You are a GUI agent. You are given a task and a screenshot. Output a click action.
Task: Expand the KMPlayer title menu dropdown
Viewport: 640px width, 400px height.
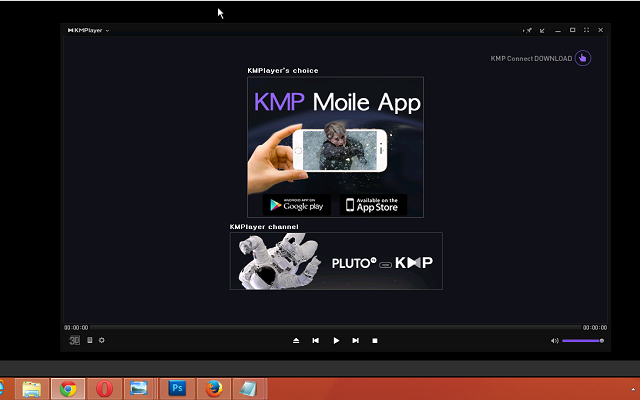(89, 30)
